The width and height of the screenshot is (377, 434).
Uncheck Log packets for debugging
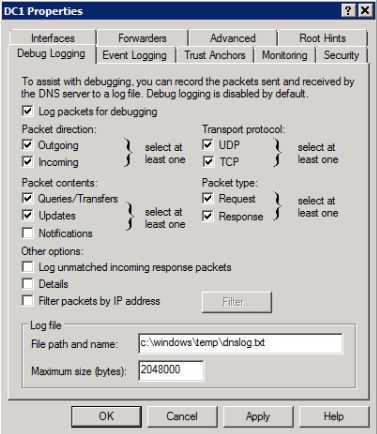(x=27, y=111)
